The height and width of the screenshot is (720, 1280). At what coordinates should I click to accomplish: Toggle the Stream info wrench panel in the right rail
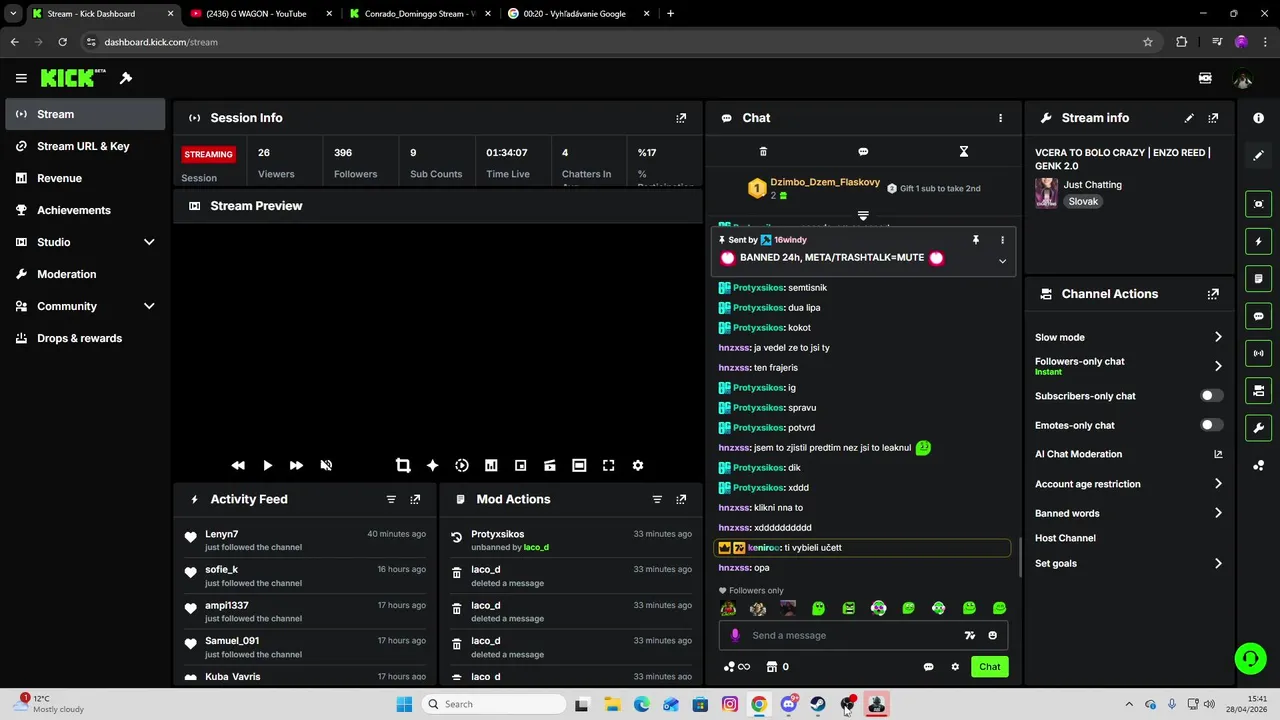1258,428
